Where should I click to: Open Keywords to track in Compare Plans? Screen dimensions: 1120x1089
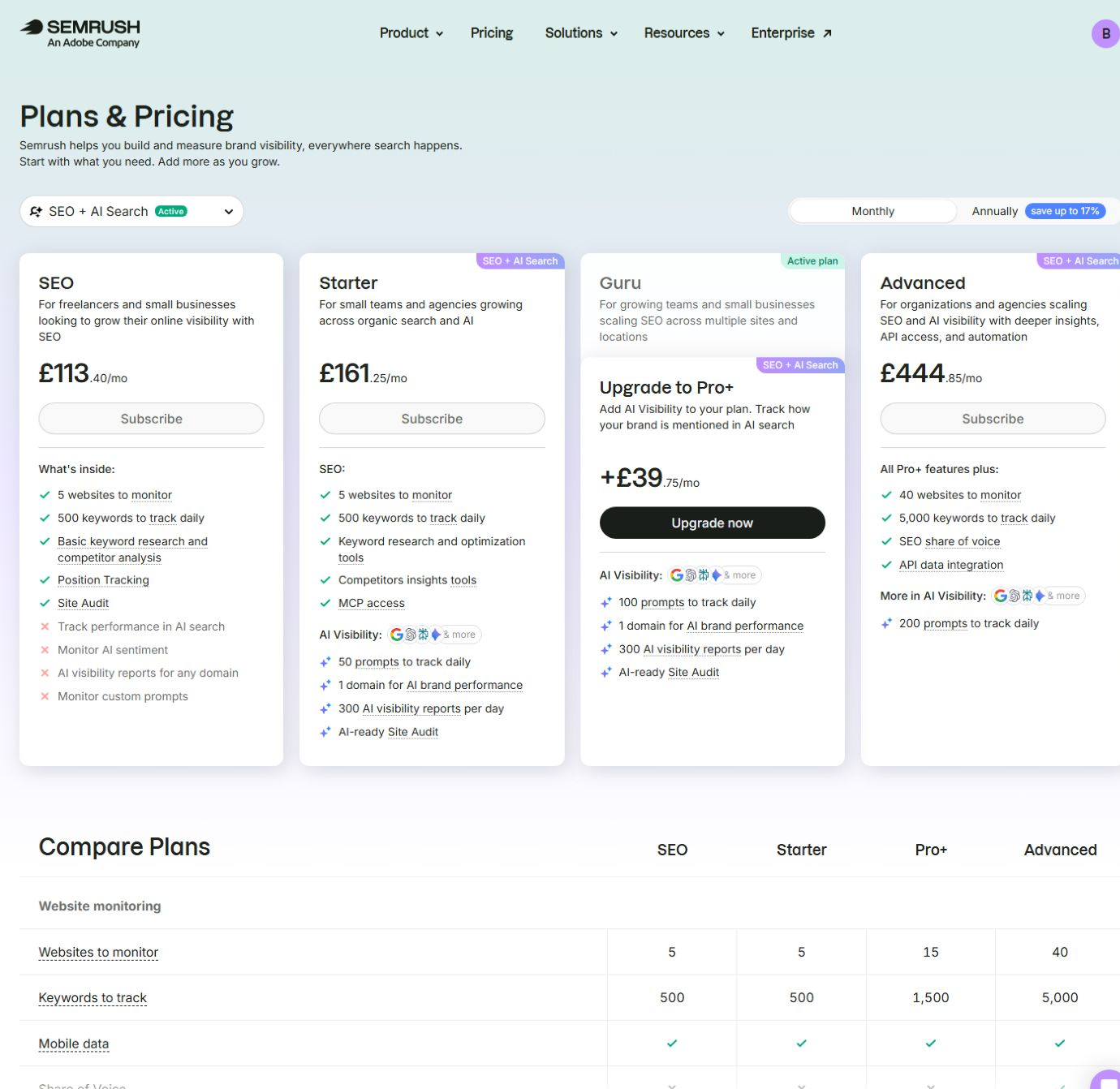(93, 997)
